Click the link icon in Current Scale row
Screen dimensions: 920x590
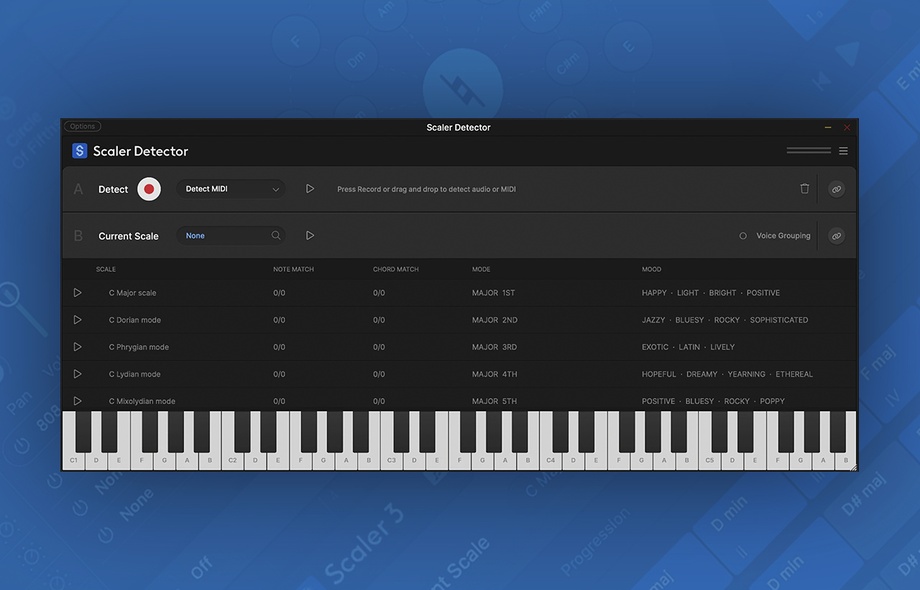click(x=837, y=236)
